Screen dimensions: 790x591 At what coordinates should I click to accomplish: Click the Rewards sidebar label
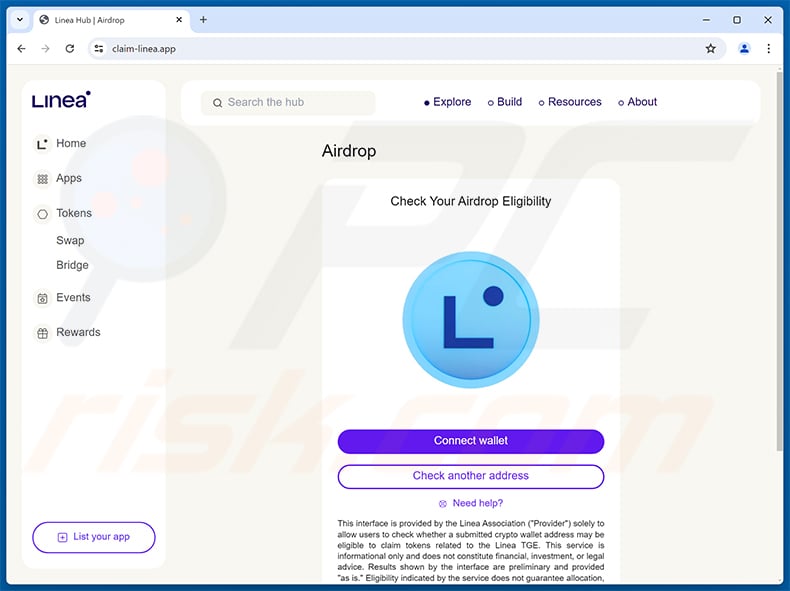[x=78, y=333]
